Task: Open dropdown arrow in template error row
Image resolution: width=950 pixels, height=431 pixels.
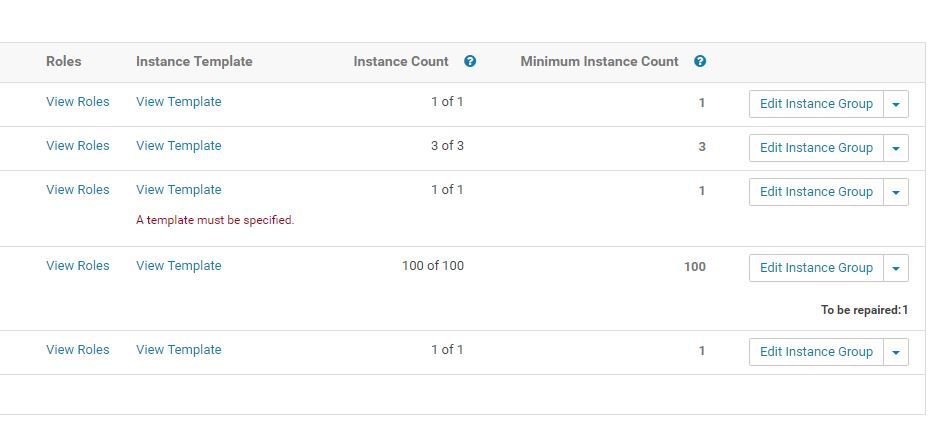Action: [896, 192]
